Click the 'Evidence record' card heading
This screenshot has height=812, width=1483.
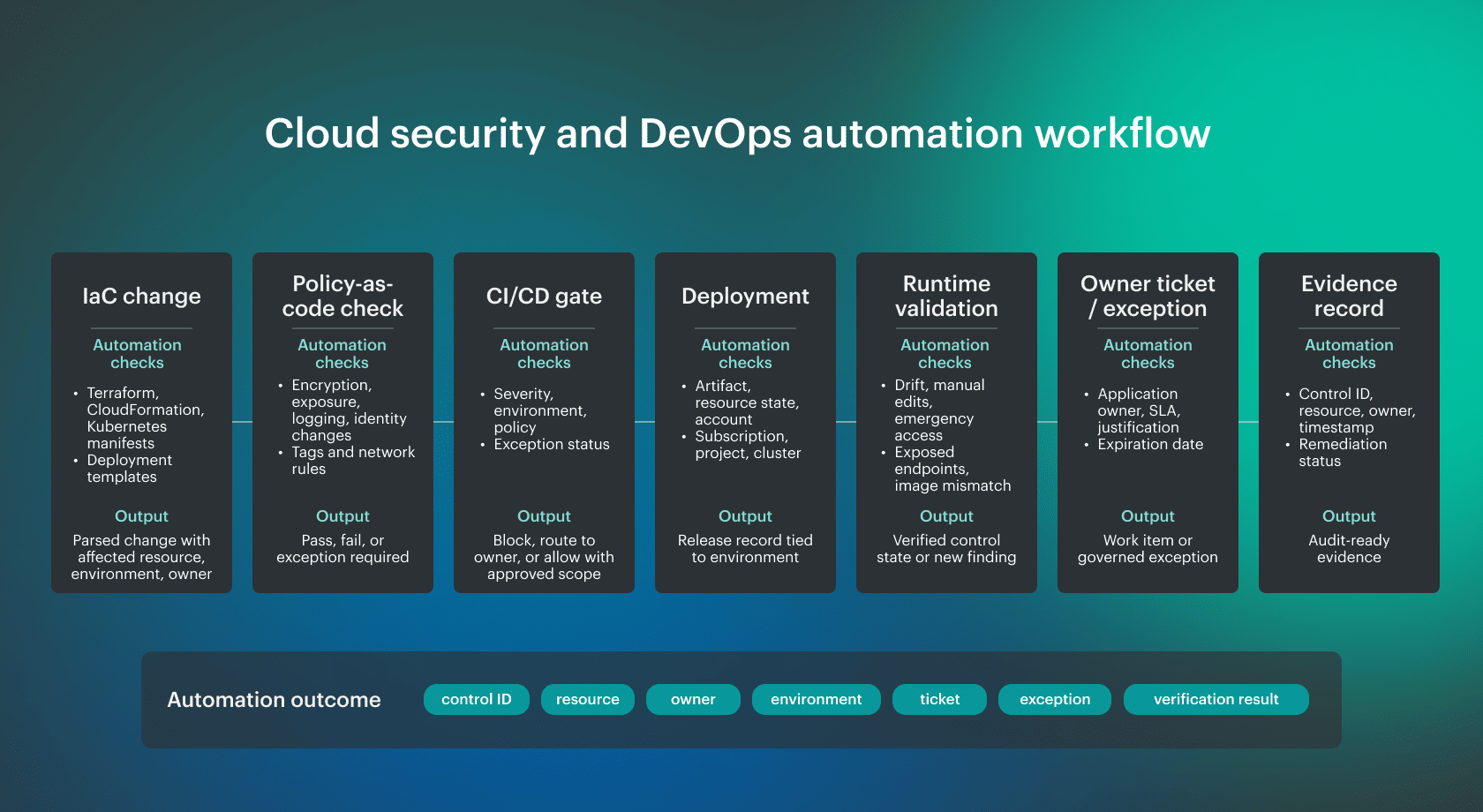point(1349,296)
